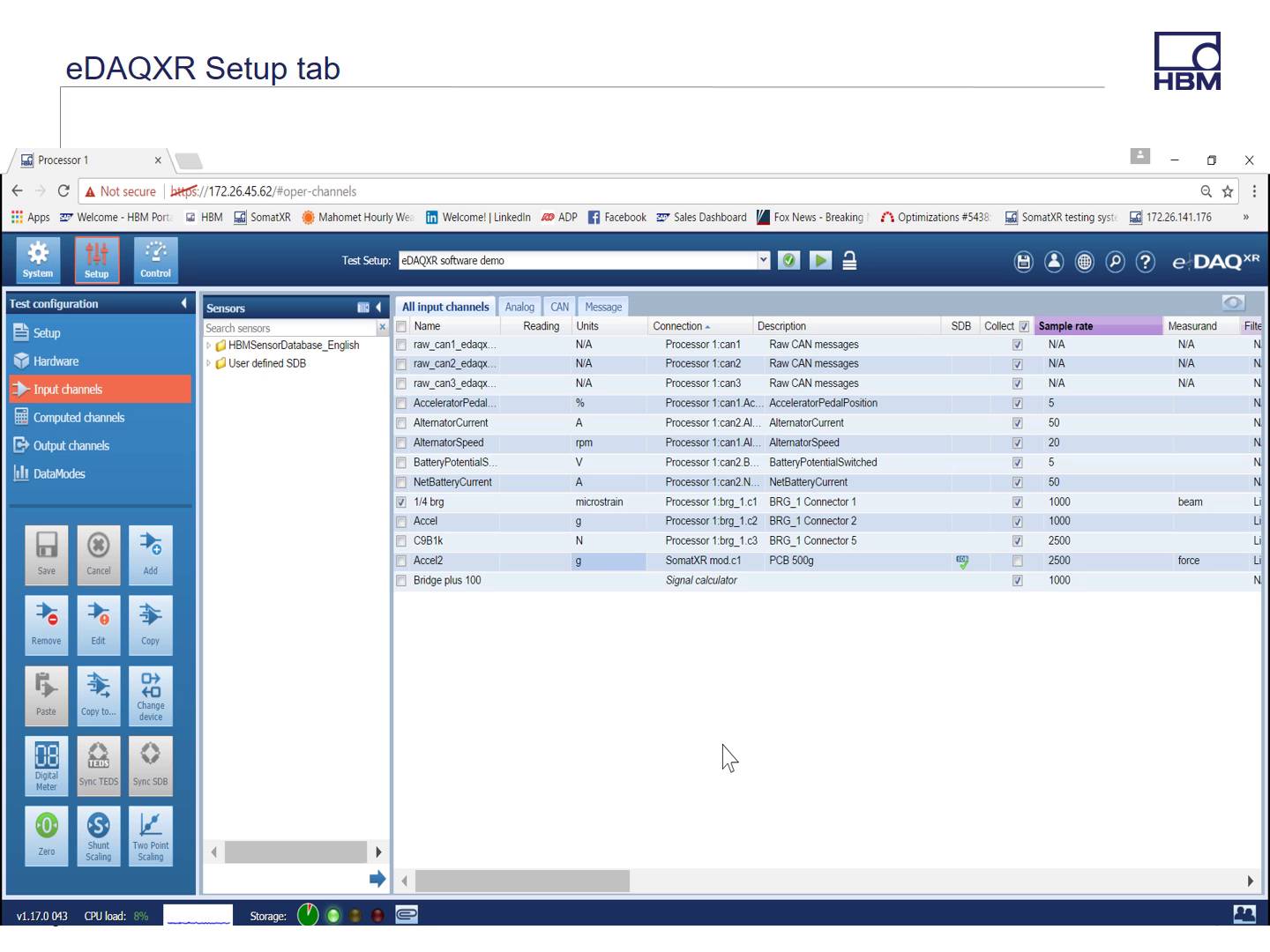Add a new channel
Screen dimensions: 1270x952
tap(151, 555)
